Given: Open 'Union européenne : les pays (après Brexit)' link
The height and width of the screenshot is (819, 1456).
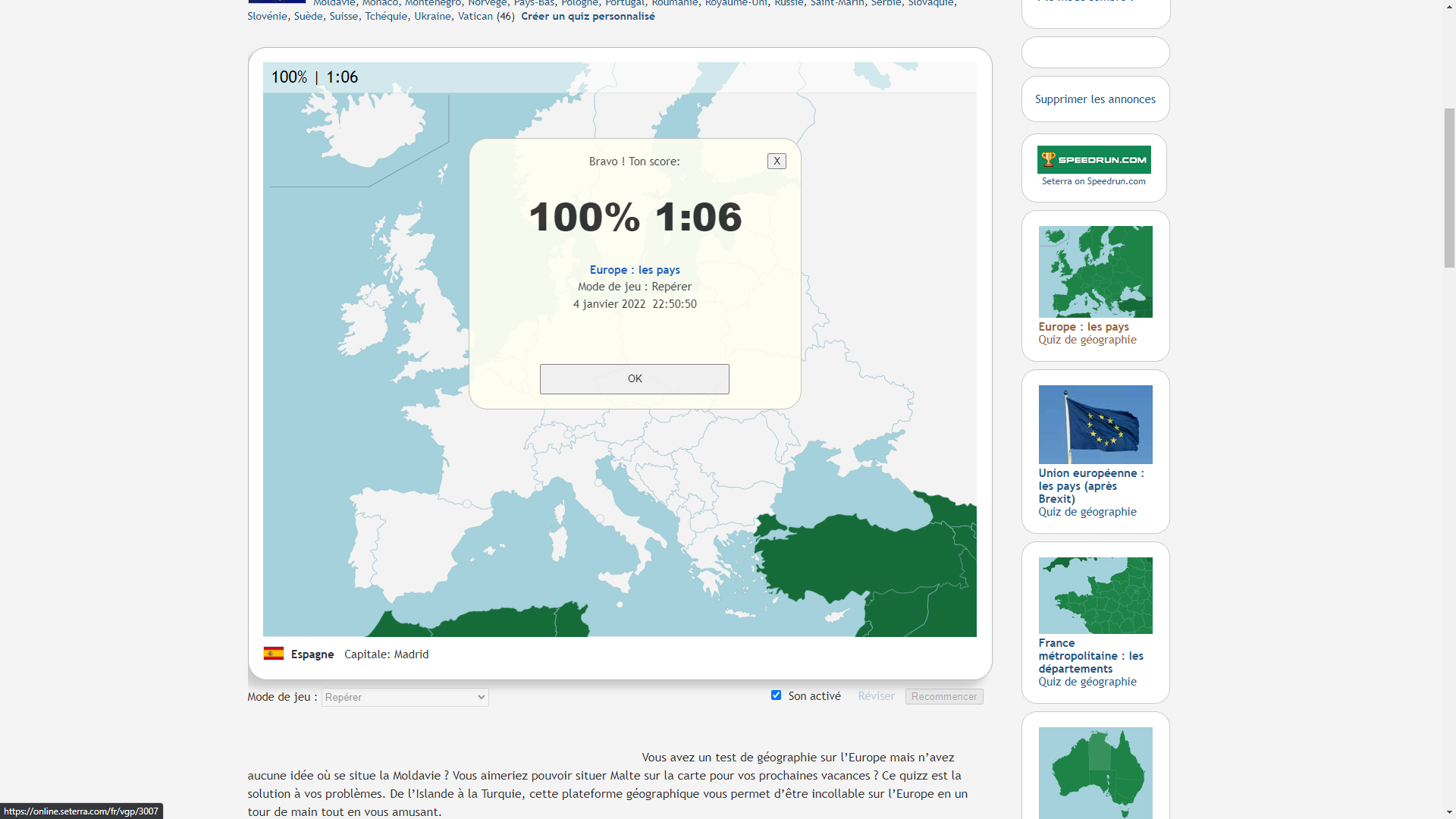Looking at the screenshot, I should [1091, 486].
